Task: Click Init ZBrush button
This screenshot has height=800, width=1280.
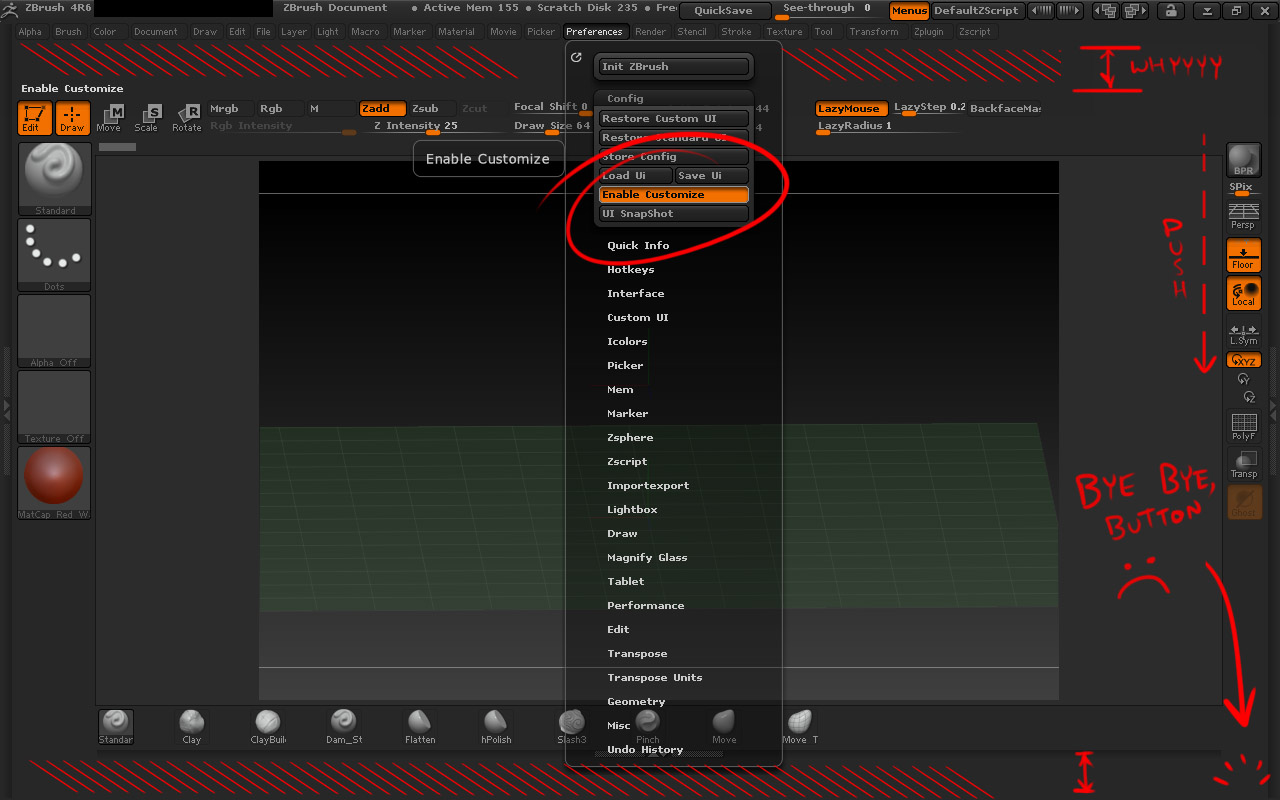Action: tap(673, 67)
